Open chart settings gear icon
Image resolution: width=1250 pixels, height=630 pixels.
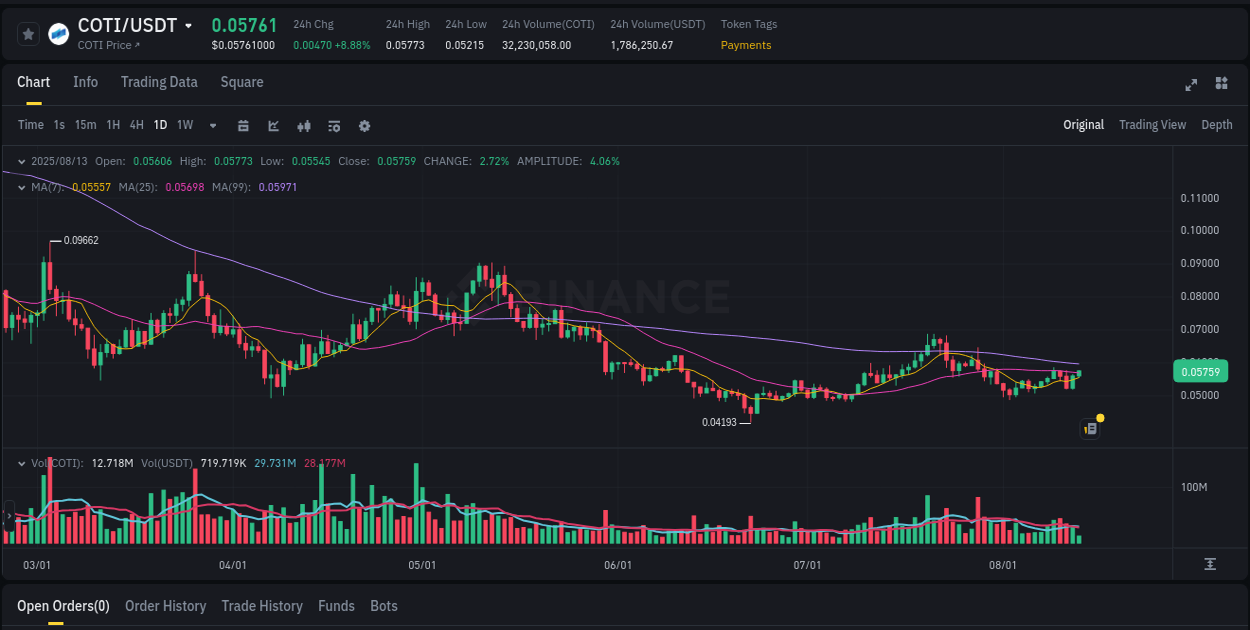click(x=364, y=125)
